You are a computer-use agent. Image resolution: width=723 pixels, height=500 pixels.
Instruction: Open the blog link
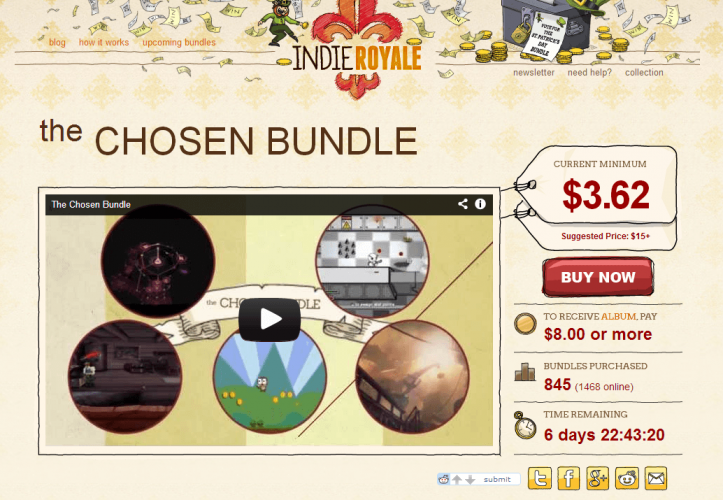click(57, 42)
